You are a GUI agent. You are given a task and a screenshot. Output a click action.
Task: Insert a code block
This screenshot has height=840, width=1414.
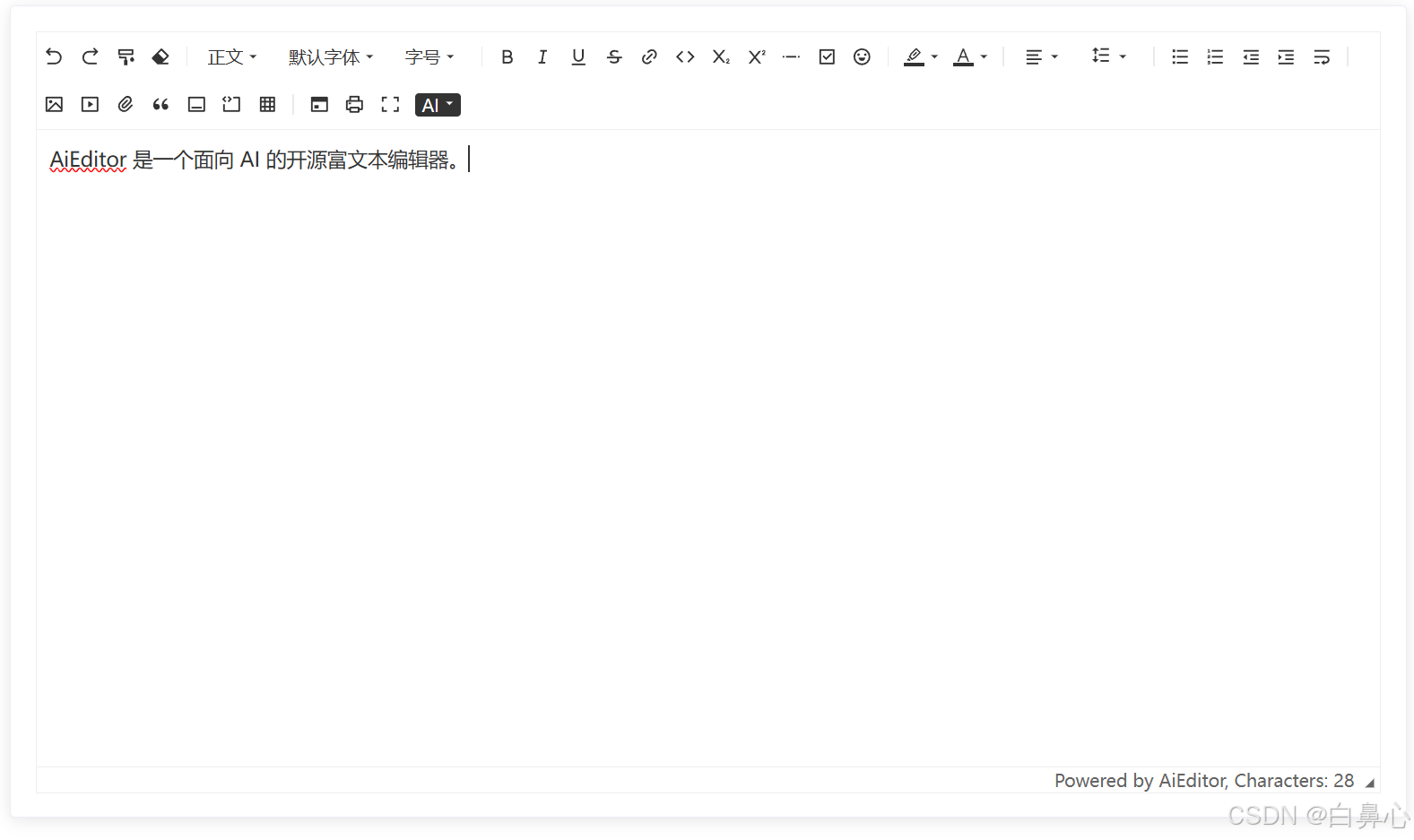tap(231, 104)
